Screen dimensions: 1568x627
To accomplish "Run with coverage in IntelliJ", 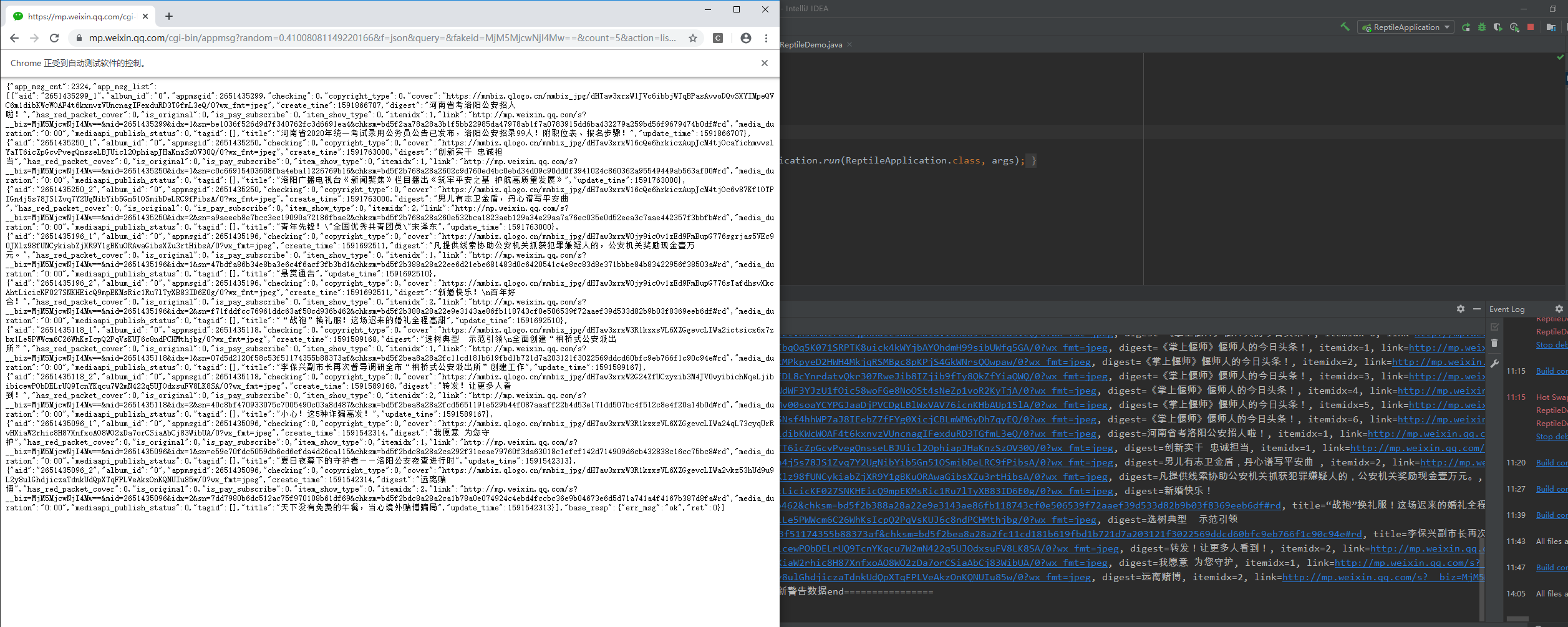I will pos(1498,27).
